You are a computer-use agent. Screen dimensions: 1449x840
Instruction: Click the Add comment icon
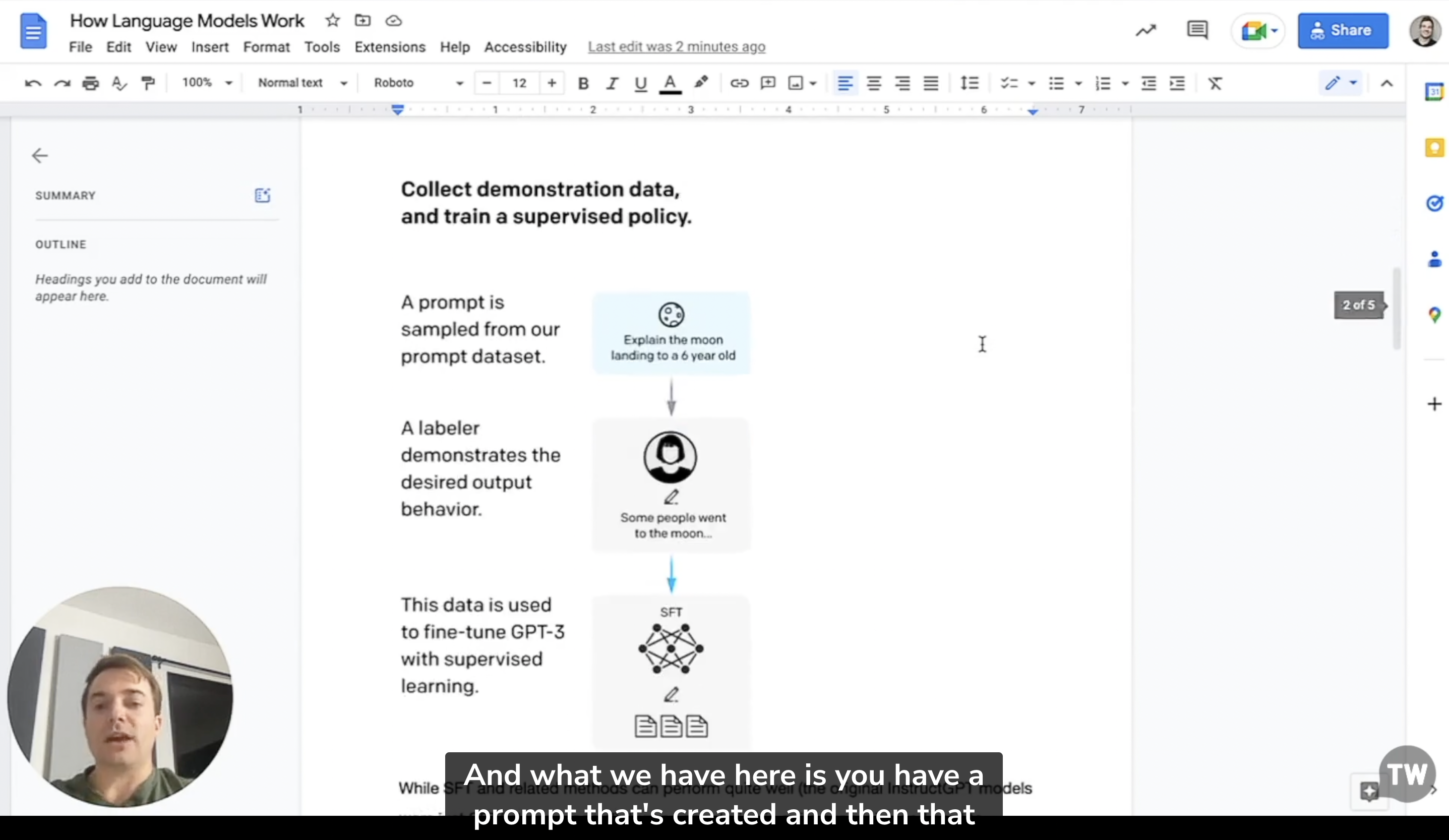point(768,83)
